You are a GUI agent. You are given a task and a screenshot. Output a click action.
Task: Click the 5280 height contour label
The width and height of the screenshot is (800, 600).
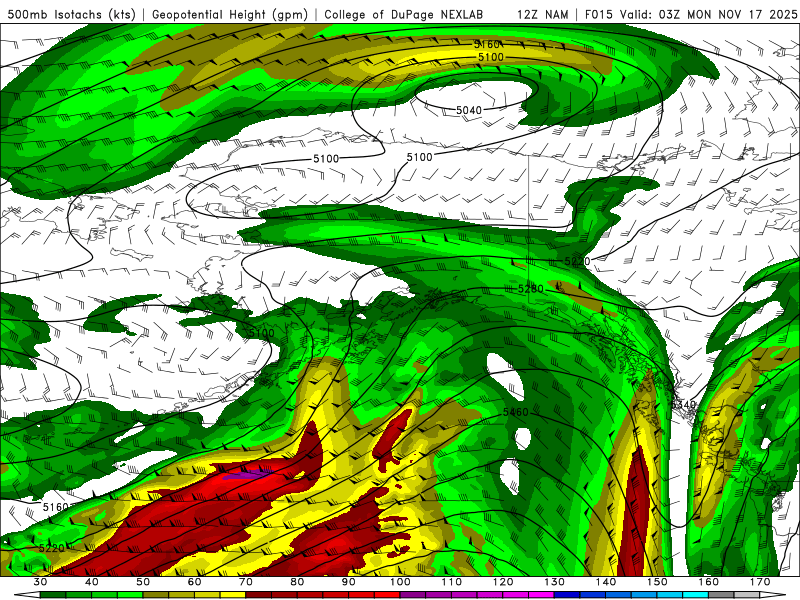(531, 289)
